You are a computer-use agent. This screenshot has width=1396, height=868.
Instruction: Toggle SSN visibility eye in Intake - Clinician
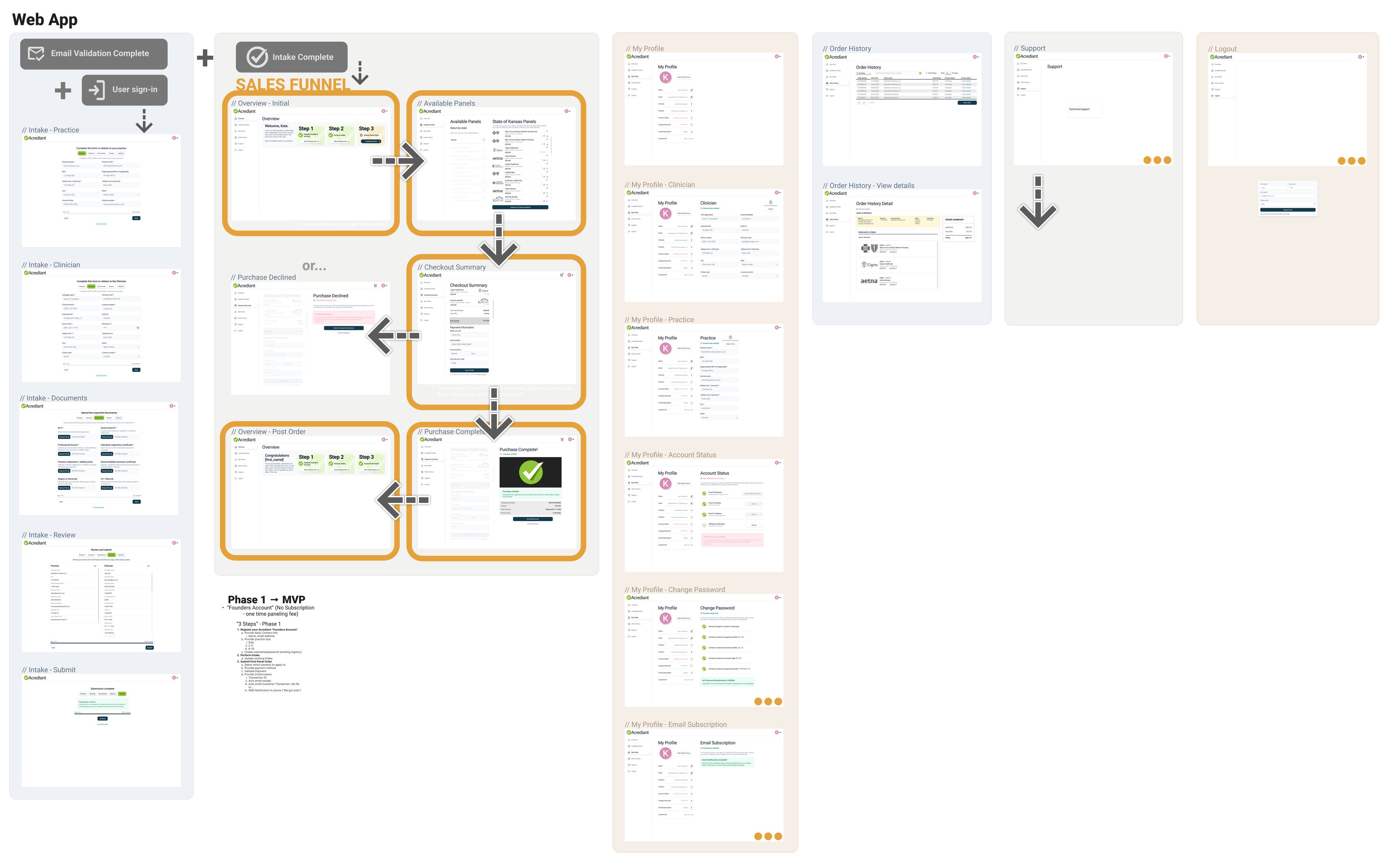coord(138,328)
